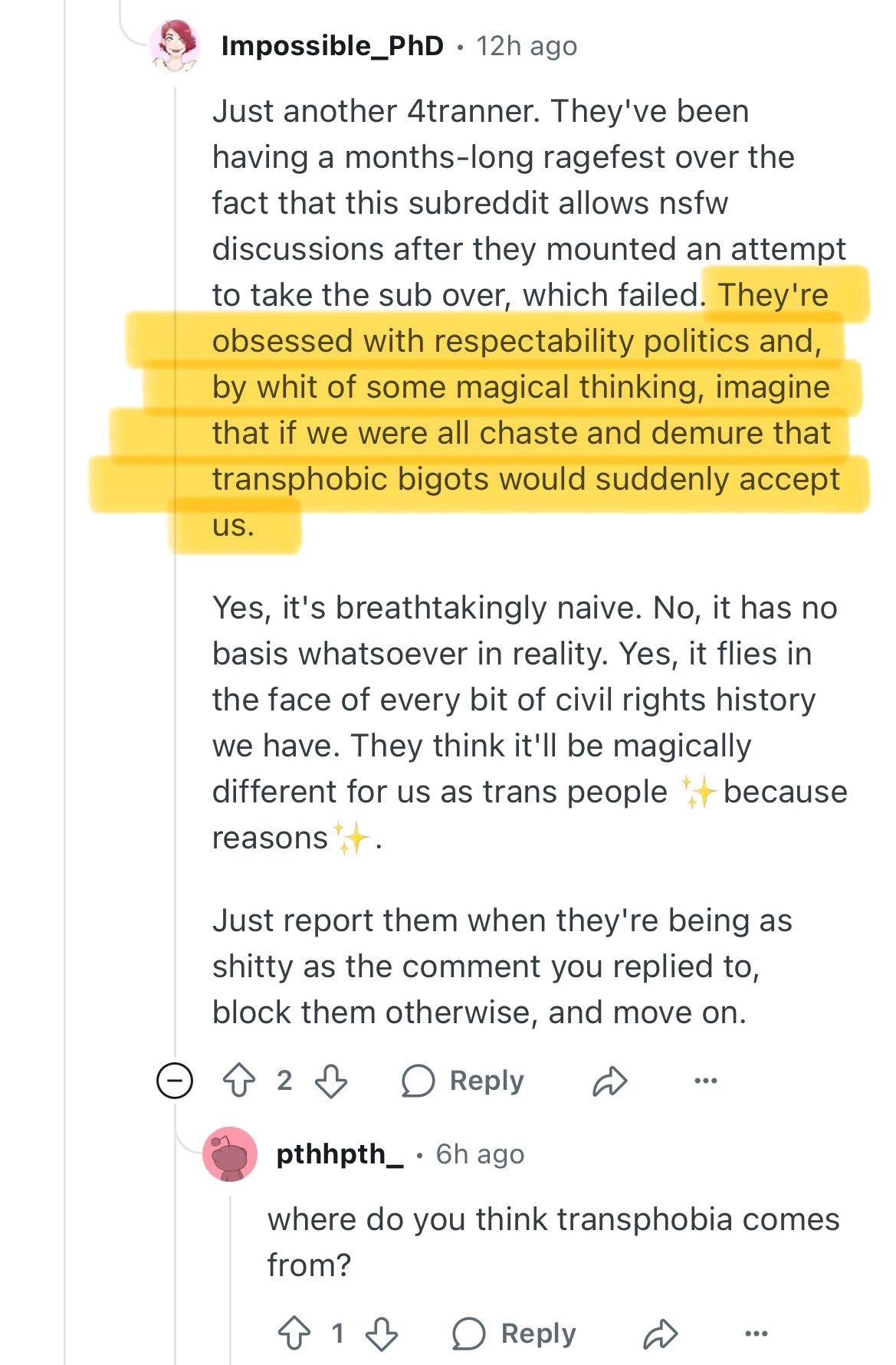The image size is (896, 1365).
Task: Open more options on Impossible_PhD comment
Action: tap(705, 1081)
